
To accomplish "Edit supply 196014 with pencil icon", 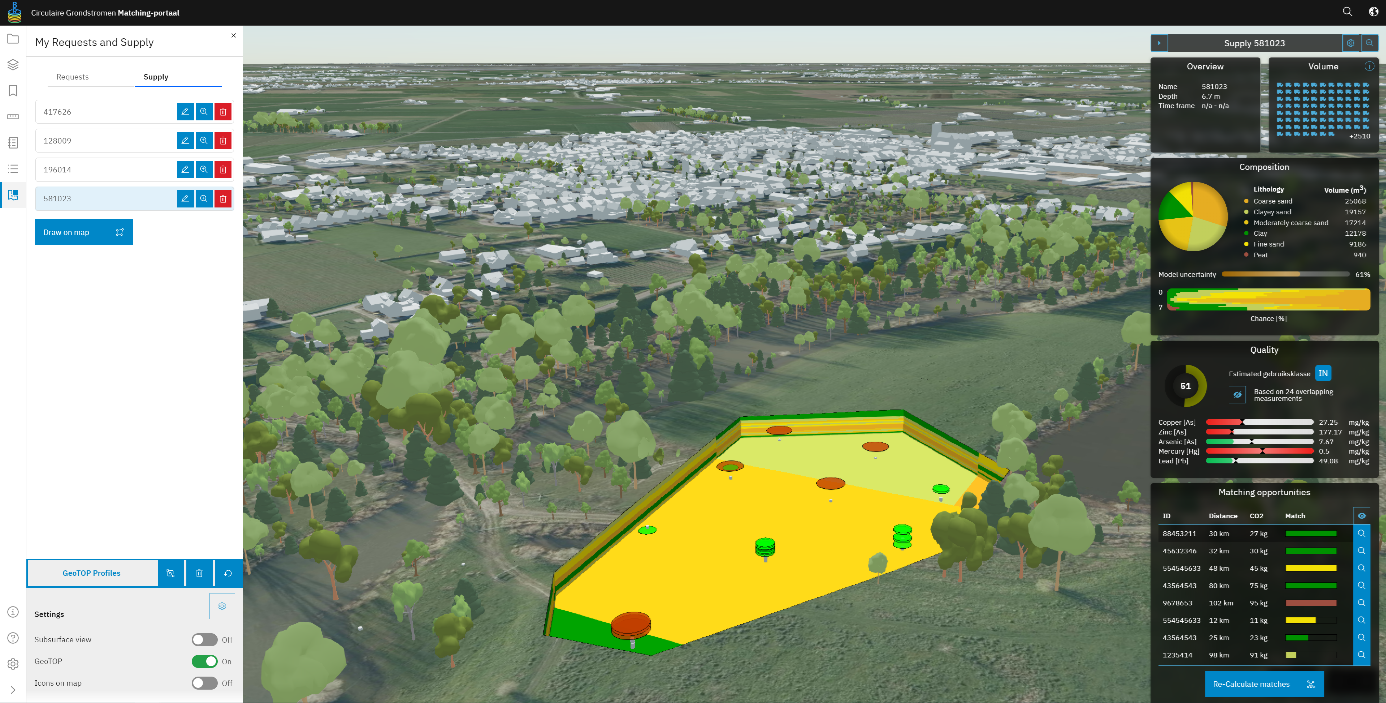I will click(x=185, y=170).
